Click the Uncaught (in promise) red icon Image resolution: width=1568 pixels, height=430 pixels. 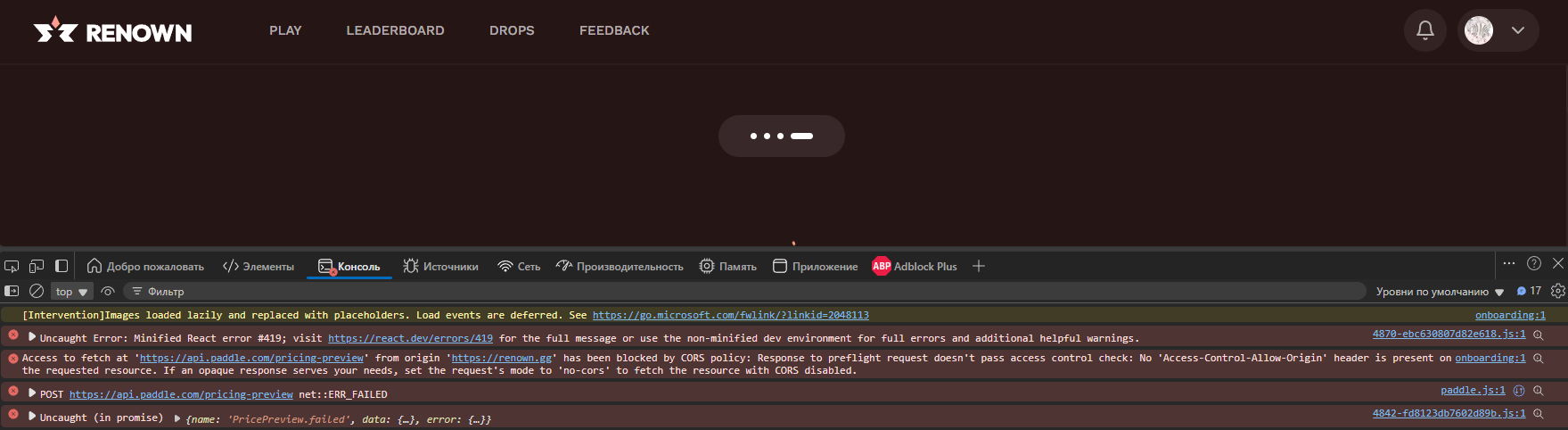pyautogui.click(x=13, y=414)
